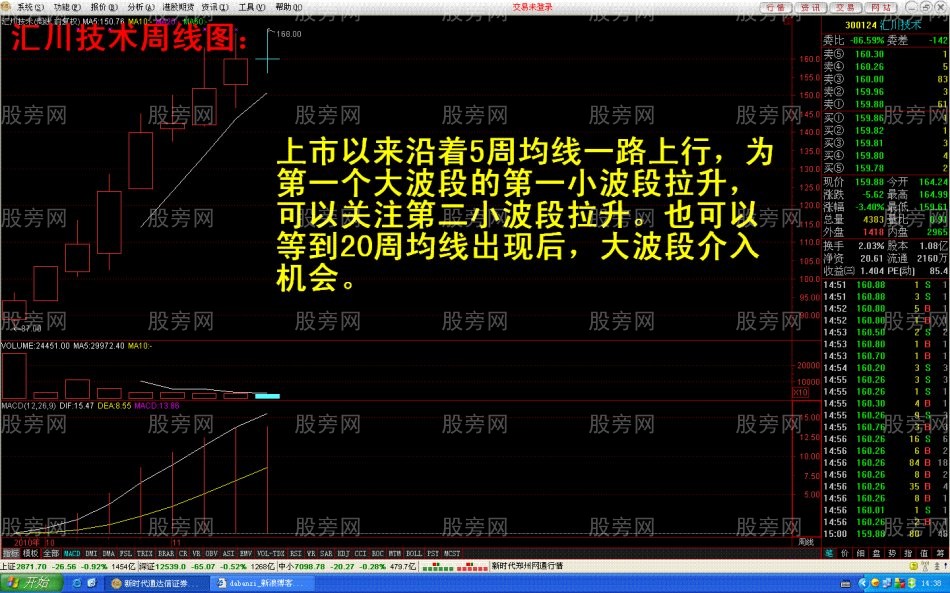The image size is (950, 593).
Task: Click the 周线 period label
Action: tap(806, 542)
